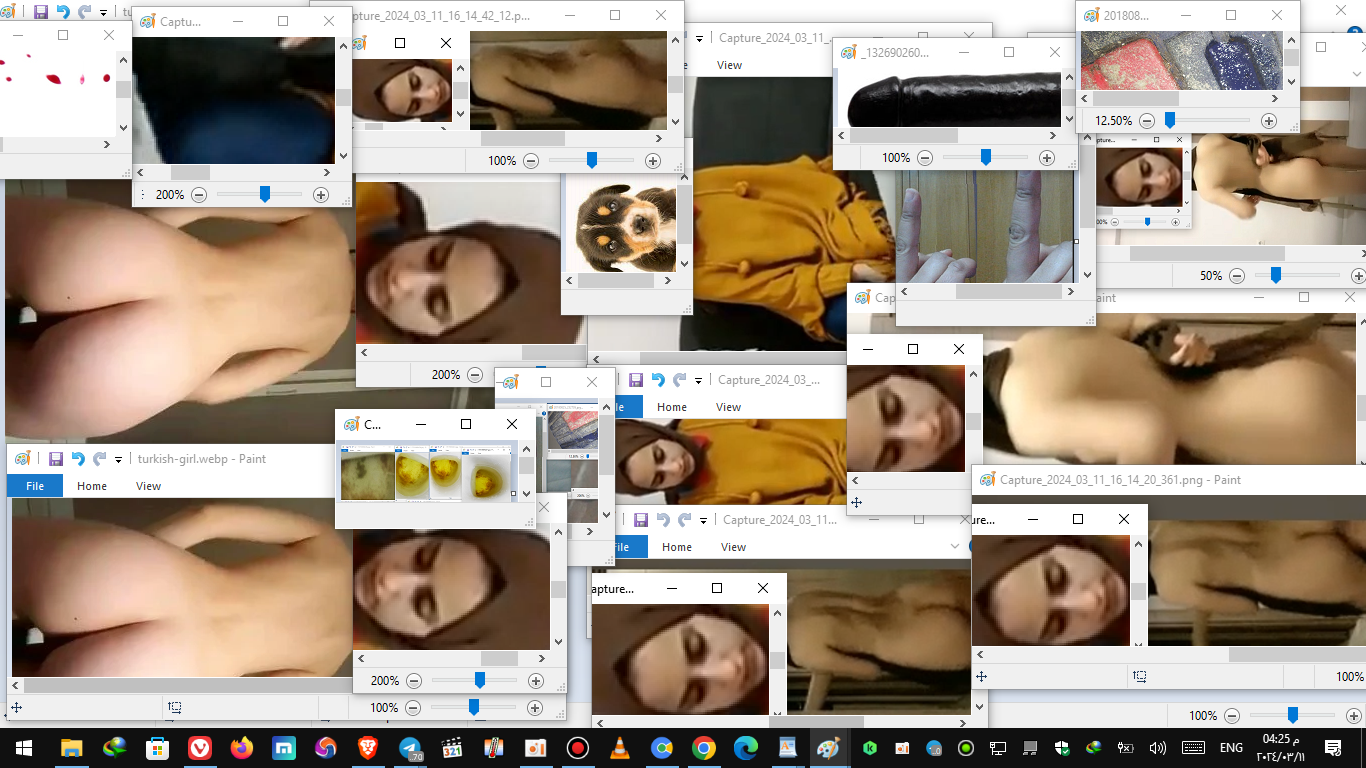Click zoom out button beside the 50% zoom level

tap(1237, 276)
